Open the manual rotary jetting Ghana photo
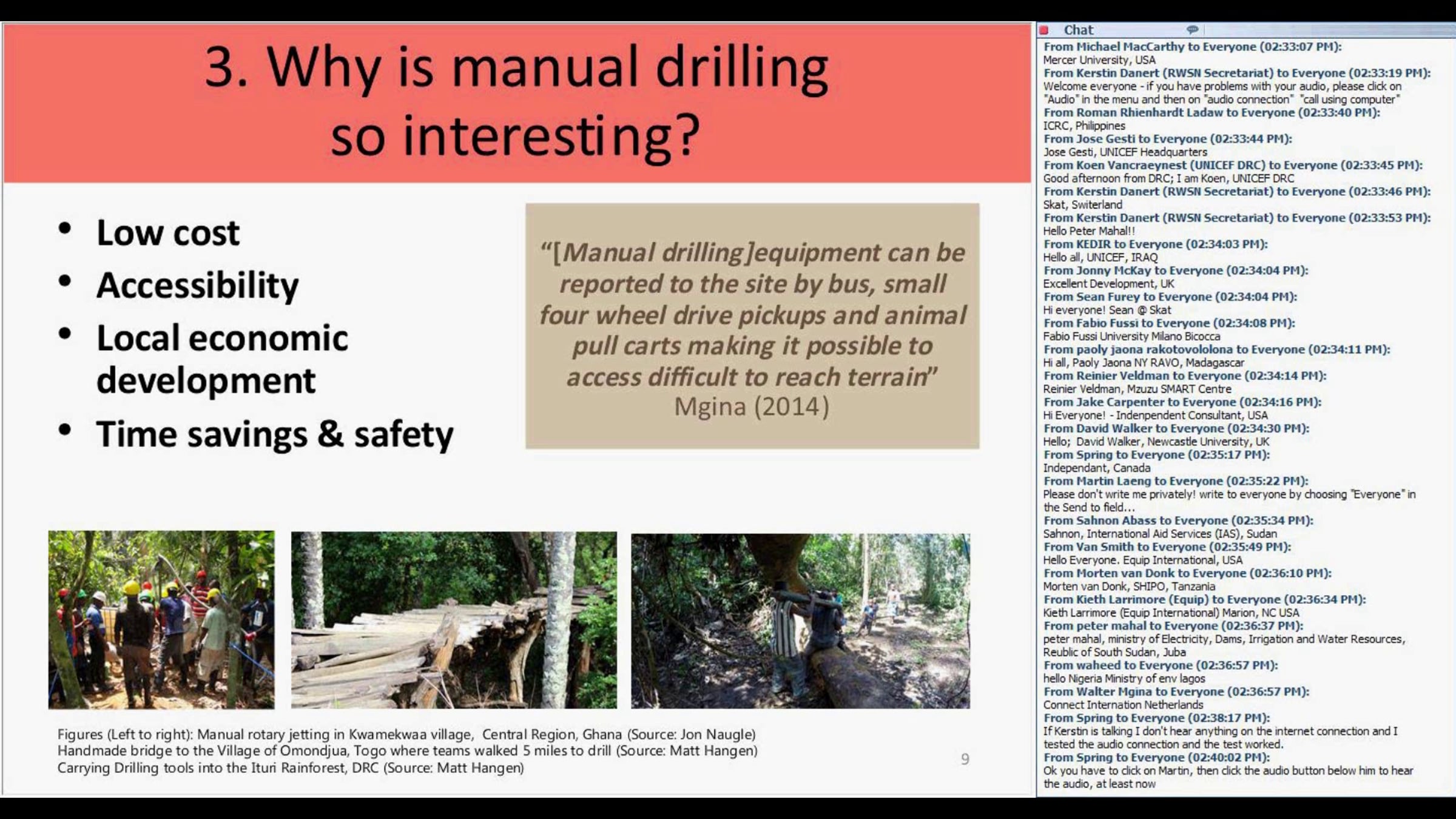 161,619
